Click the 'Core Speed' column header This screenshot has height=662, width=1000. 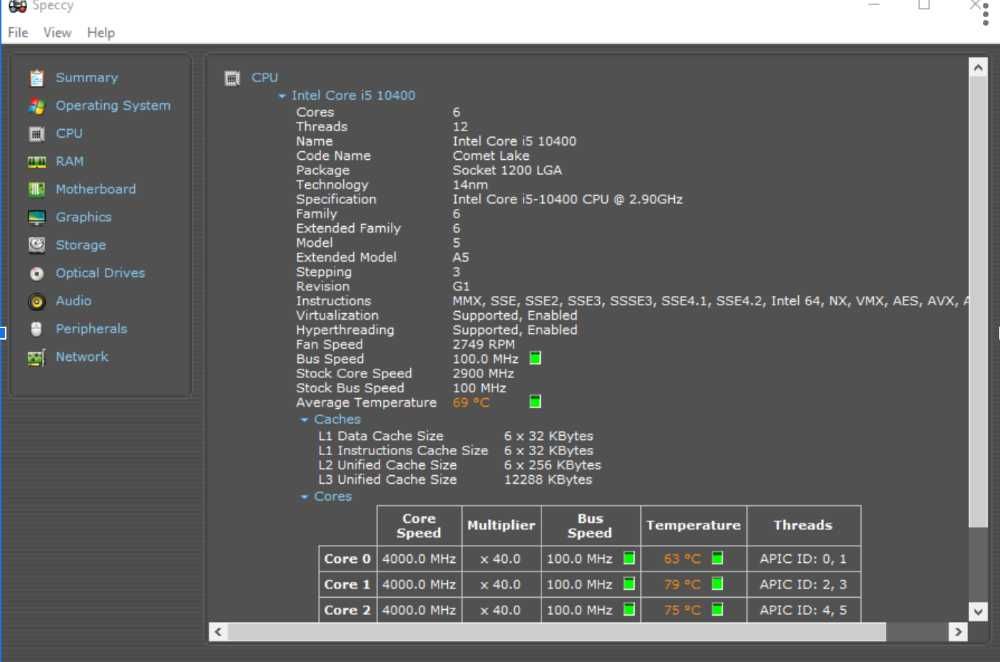pyautogui.click(x=419, y=526)
